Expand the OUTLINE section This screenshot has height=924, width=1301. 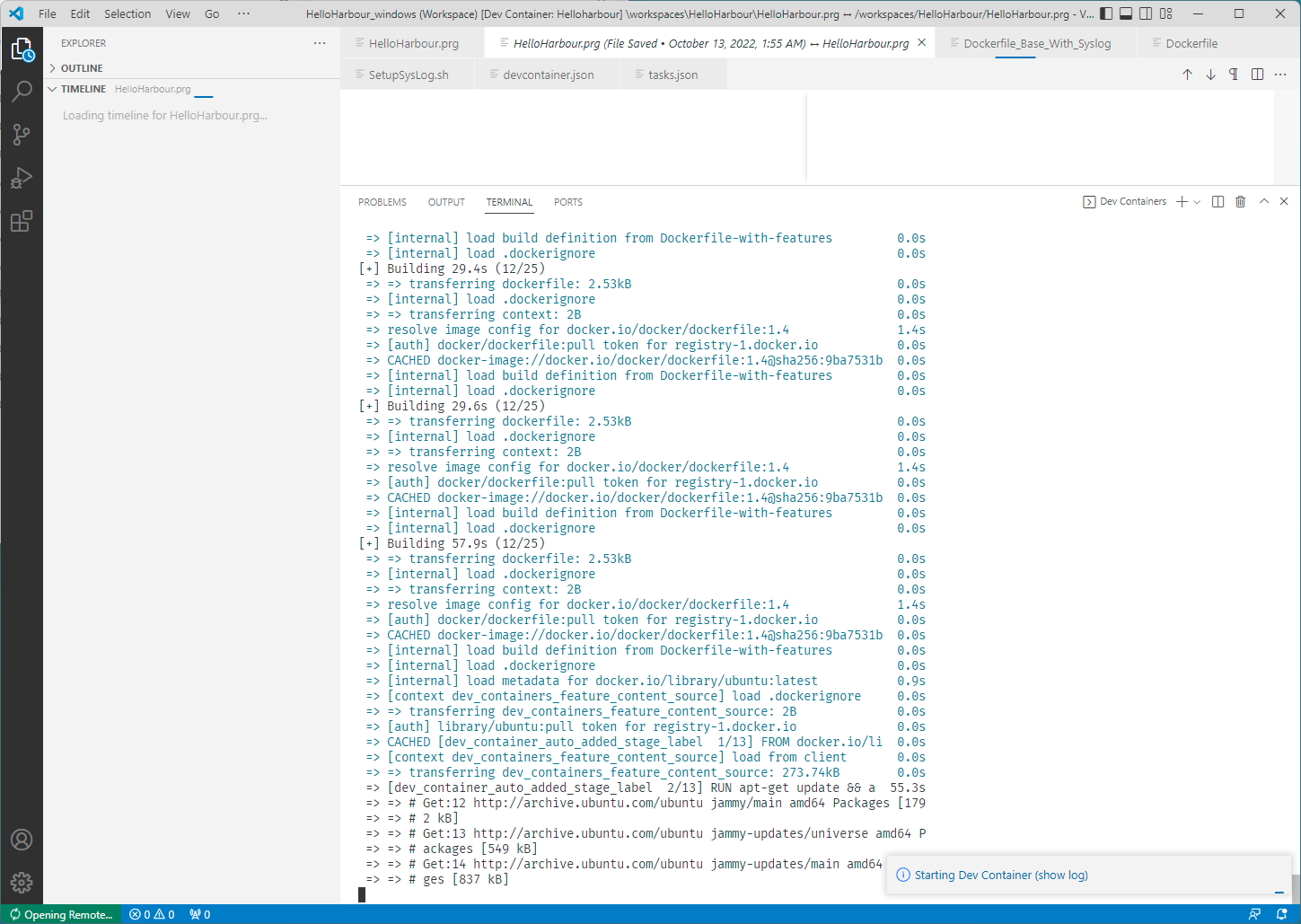coord(82,68)
